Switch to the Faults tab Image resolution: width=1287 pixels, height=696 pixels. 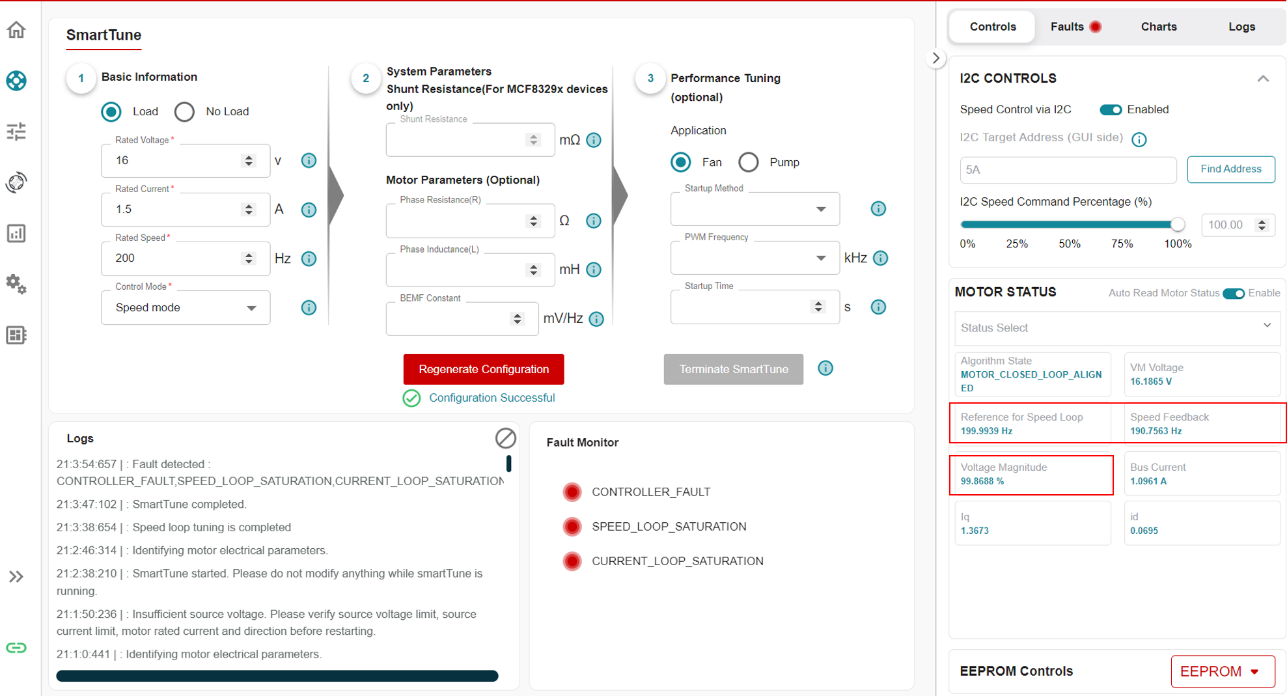[x=1074, y=27]
